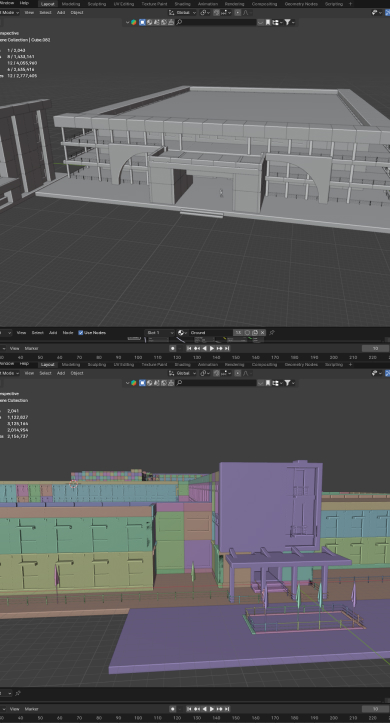Switch to Shading tab in top window
The height and width of the screenshot is (723, 390).
pyautogui.click(x=182, y=4)
